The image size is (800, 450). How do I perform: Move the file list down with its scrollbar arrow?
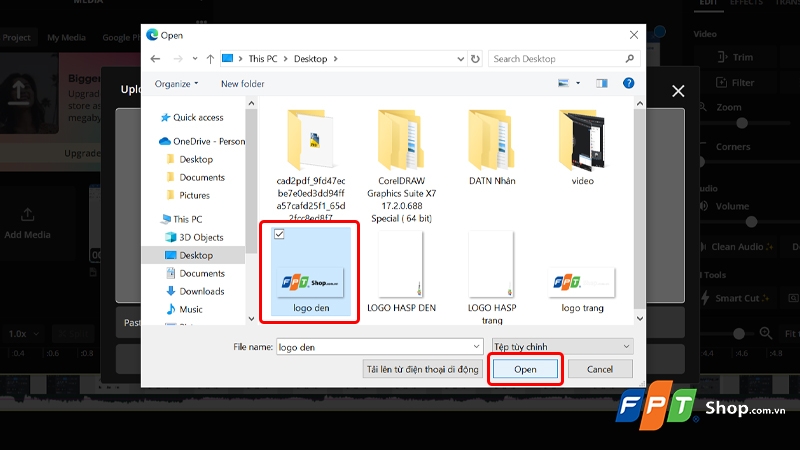[640, 319]
